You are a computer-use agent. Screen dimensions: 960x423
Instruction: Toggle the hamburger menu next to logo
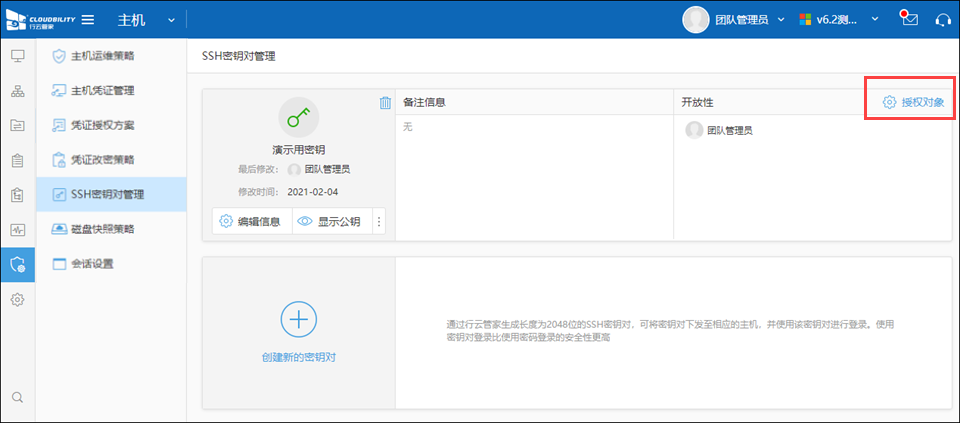tap(88, 20)
